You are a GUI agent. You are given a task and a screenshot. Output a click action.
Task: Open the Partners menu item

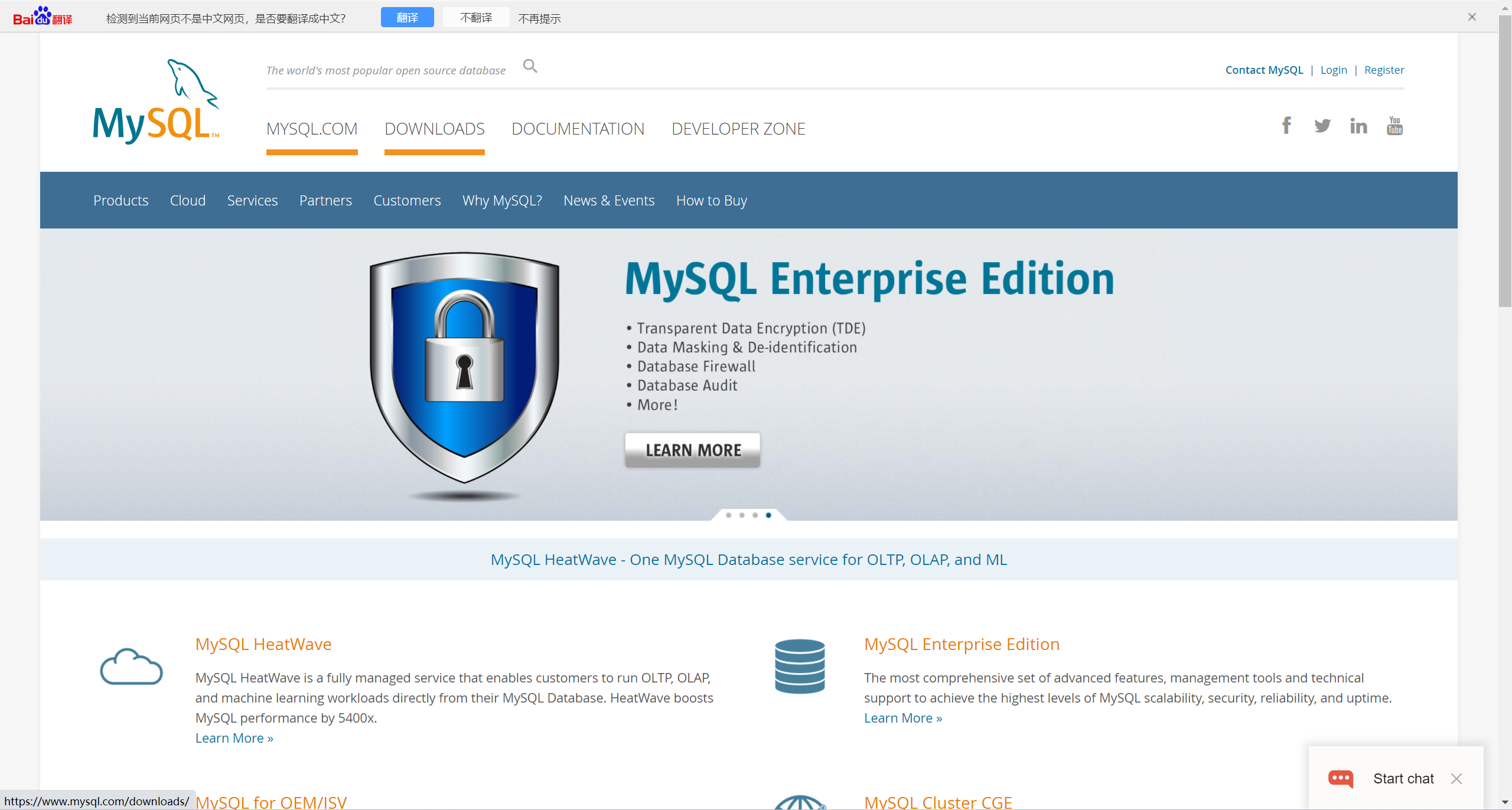pyautogui.click(x=325, y=201)
